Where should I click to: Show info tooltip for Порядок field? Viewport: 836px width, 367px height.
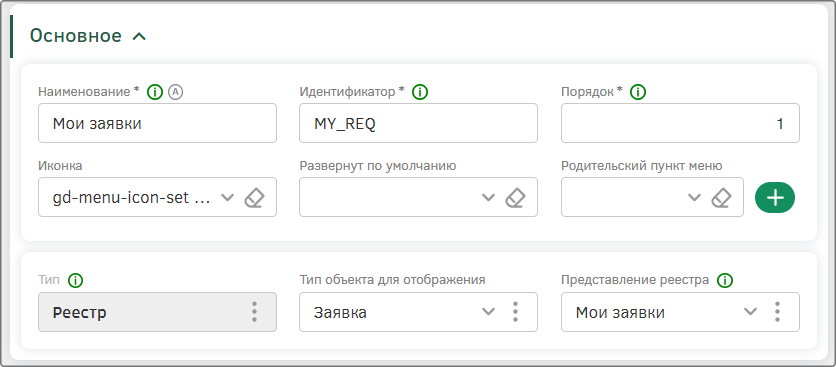638,92
